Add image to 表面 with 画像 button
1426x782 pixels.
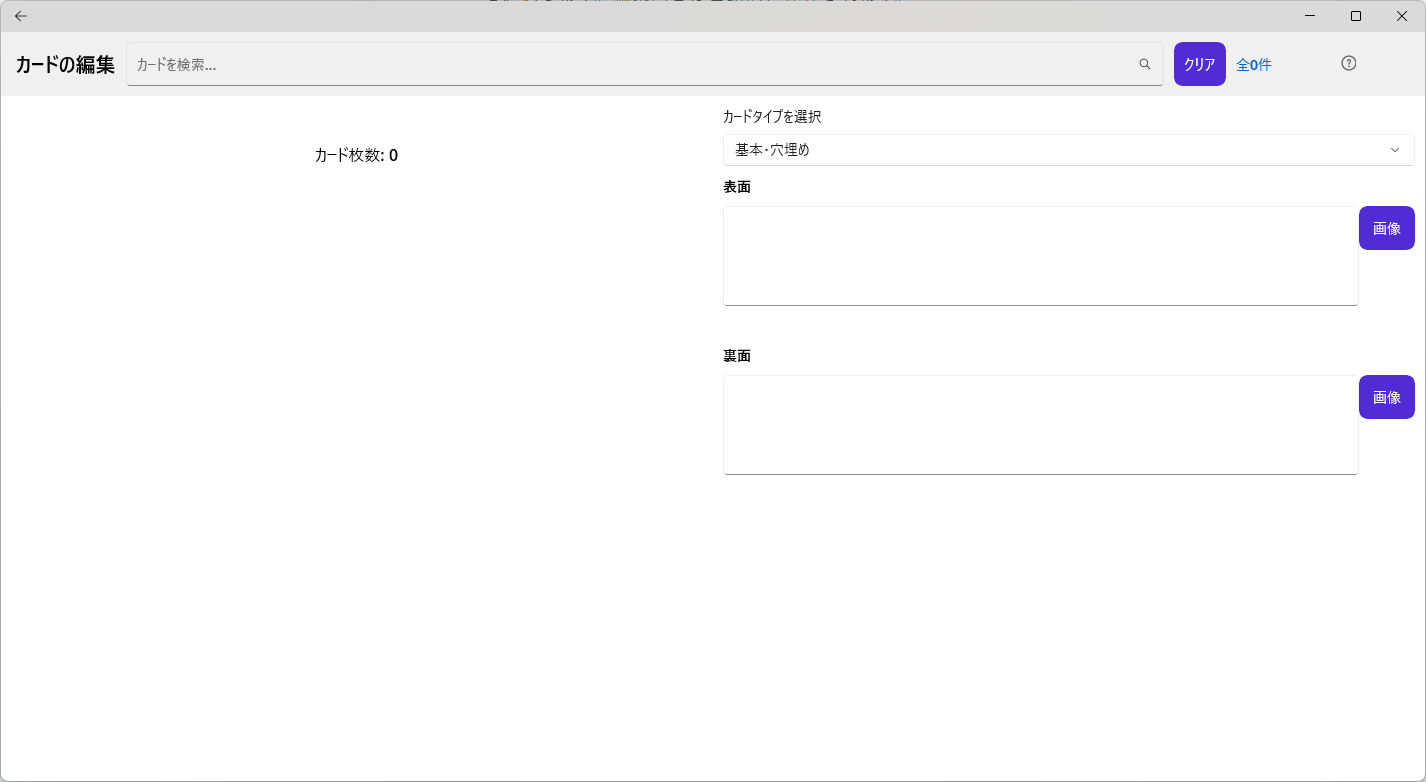click(1386, 228)
